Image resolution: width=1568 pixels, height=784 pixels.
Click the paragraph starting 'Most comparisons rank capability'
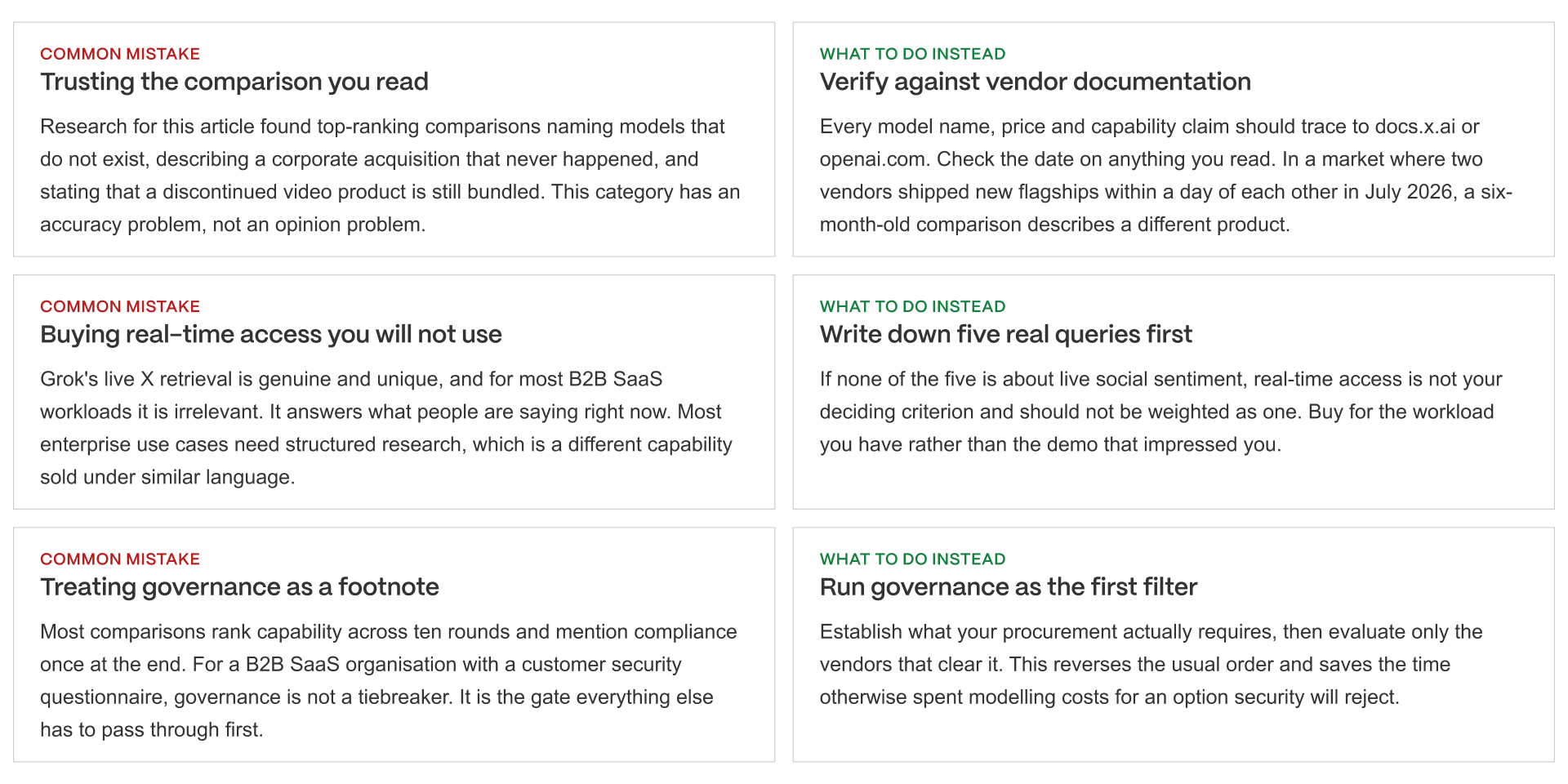click(389, 680)
